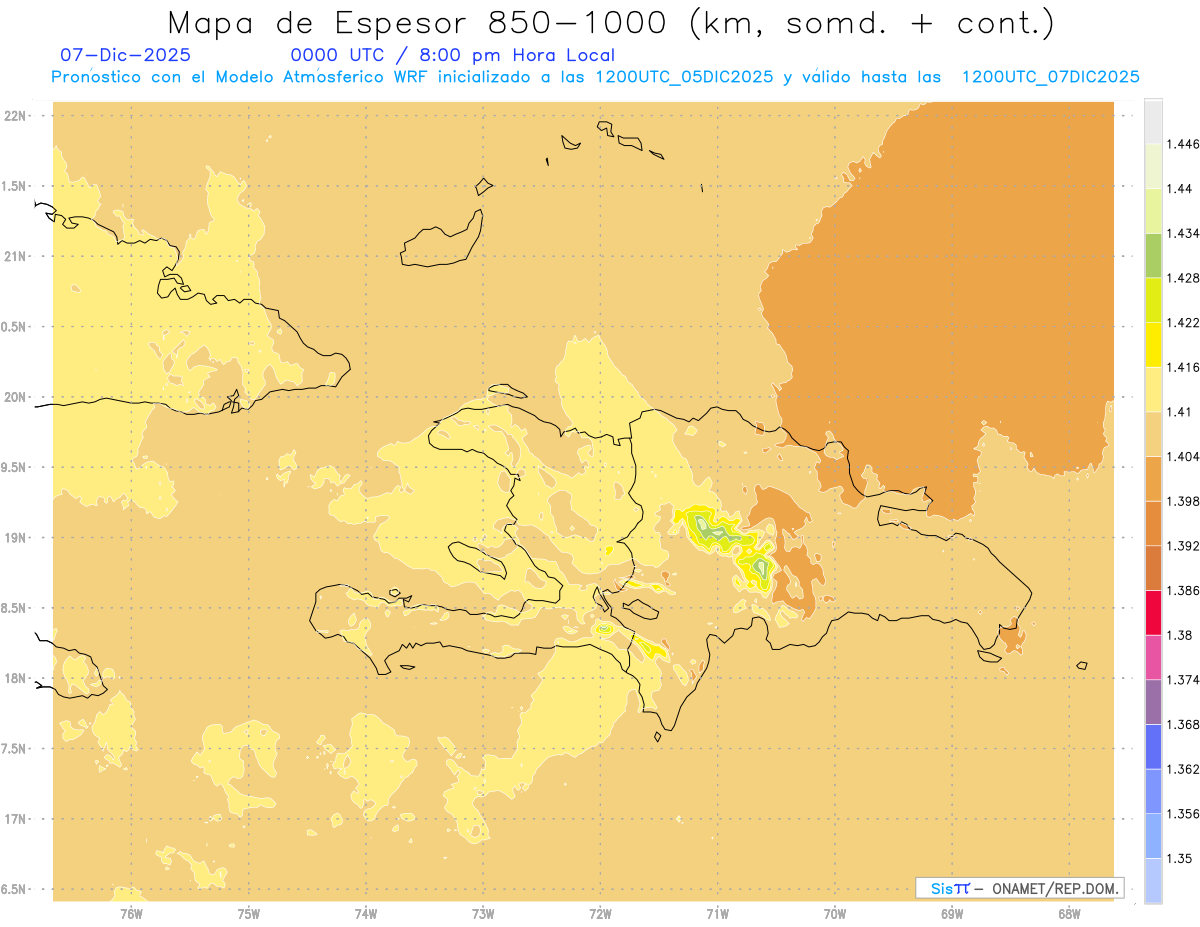
Task: Click the "75W" longitude label
Action: point(249,914)
